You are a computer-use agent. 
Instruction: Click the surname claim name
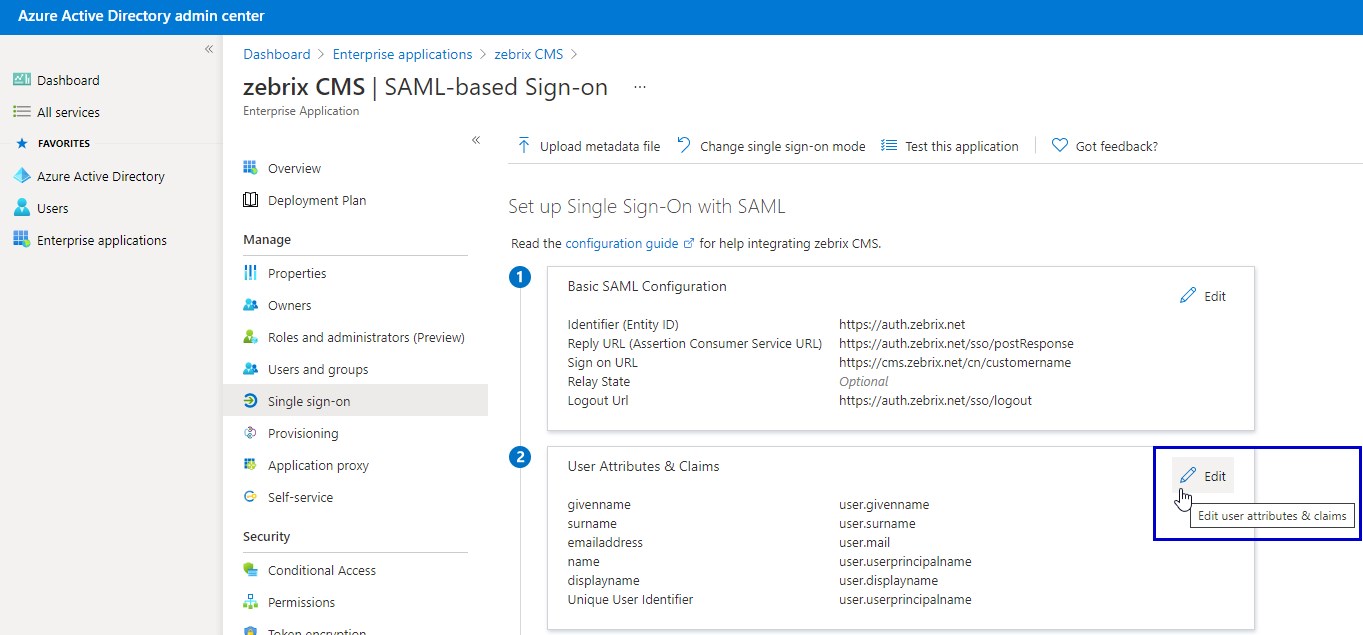592,523
